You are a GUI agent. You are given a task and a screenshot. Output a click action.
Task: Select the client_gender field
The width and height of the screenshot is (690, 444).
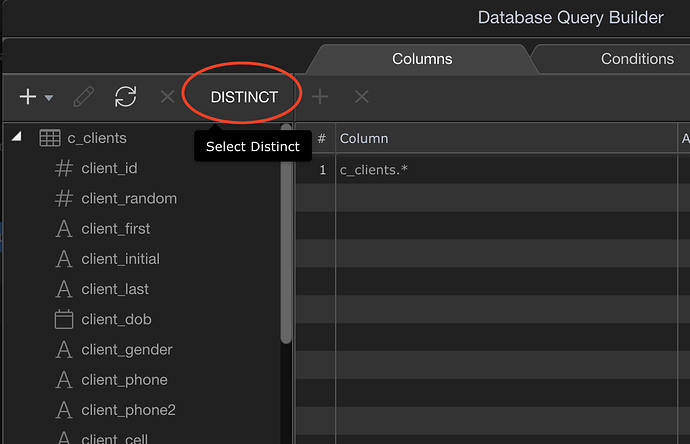coord(127,349)
